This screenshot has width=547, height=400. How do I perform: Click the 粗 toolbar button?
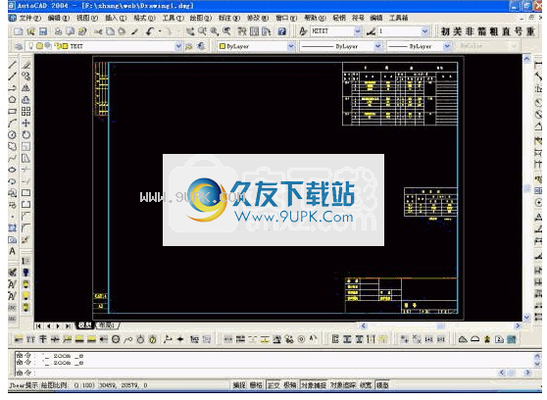494,32
